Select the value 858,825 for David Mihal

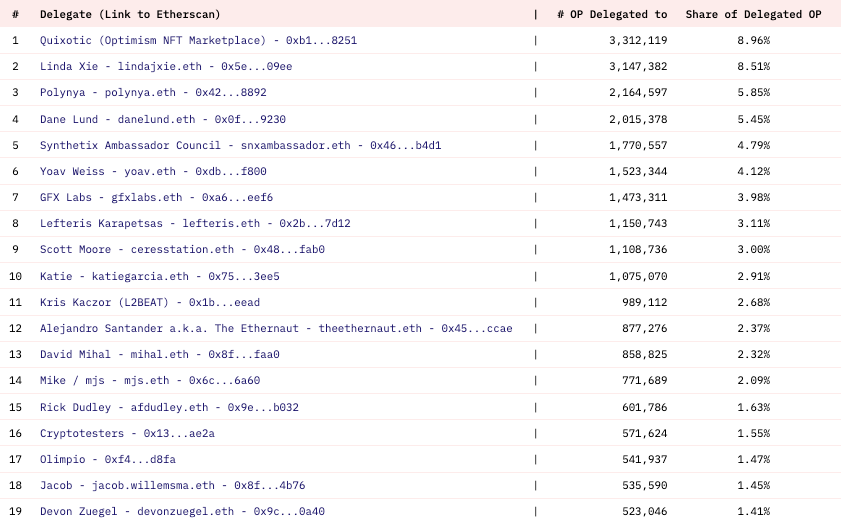(645, 355)
